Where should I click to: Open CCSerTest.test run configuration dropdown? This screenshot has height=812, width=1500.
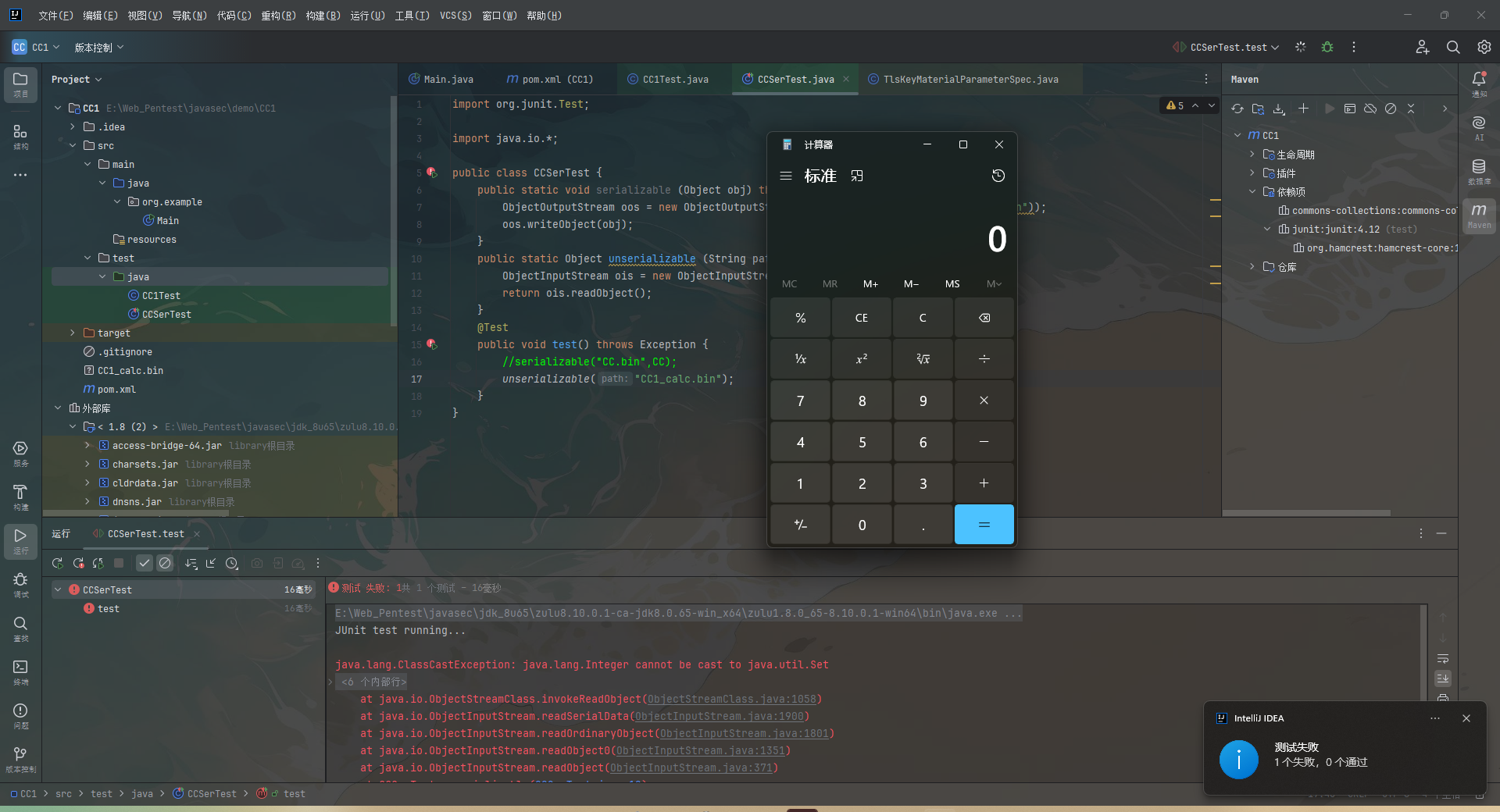(1226, 48)
